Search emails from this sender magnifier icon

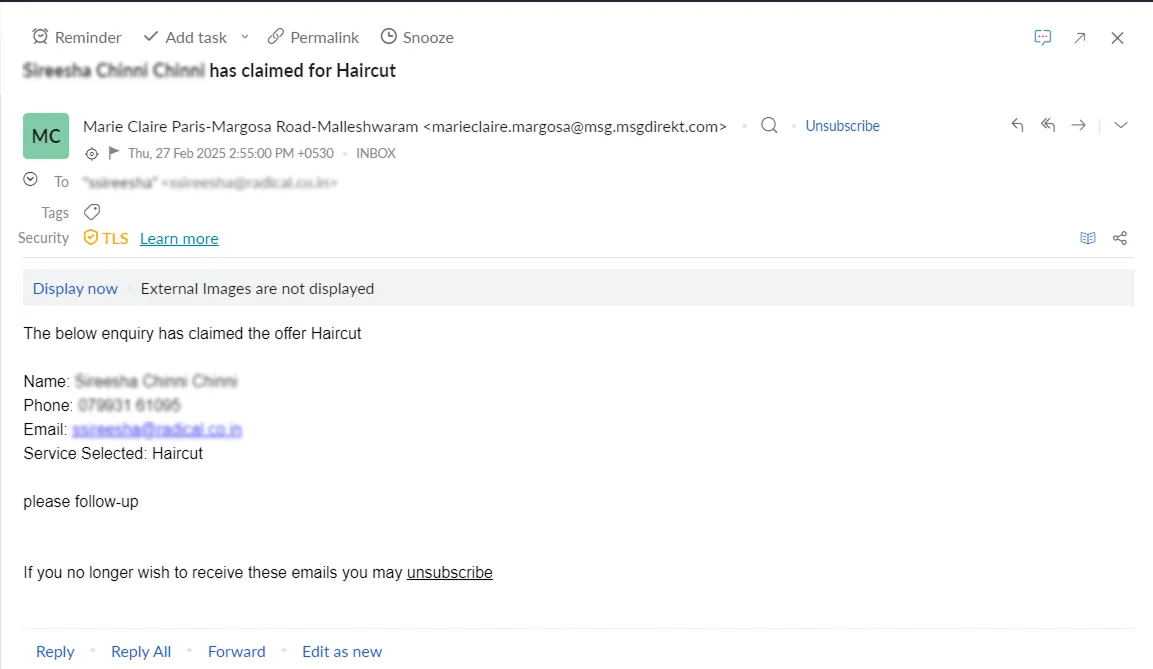[769, 126]
